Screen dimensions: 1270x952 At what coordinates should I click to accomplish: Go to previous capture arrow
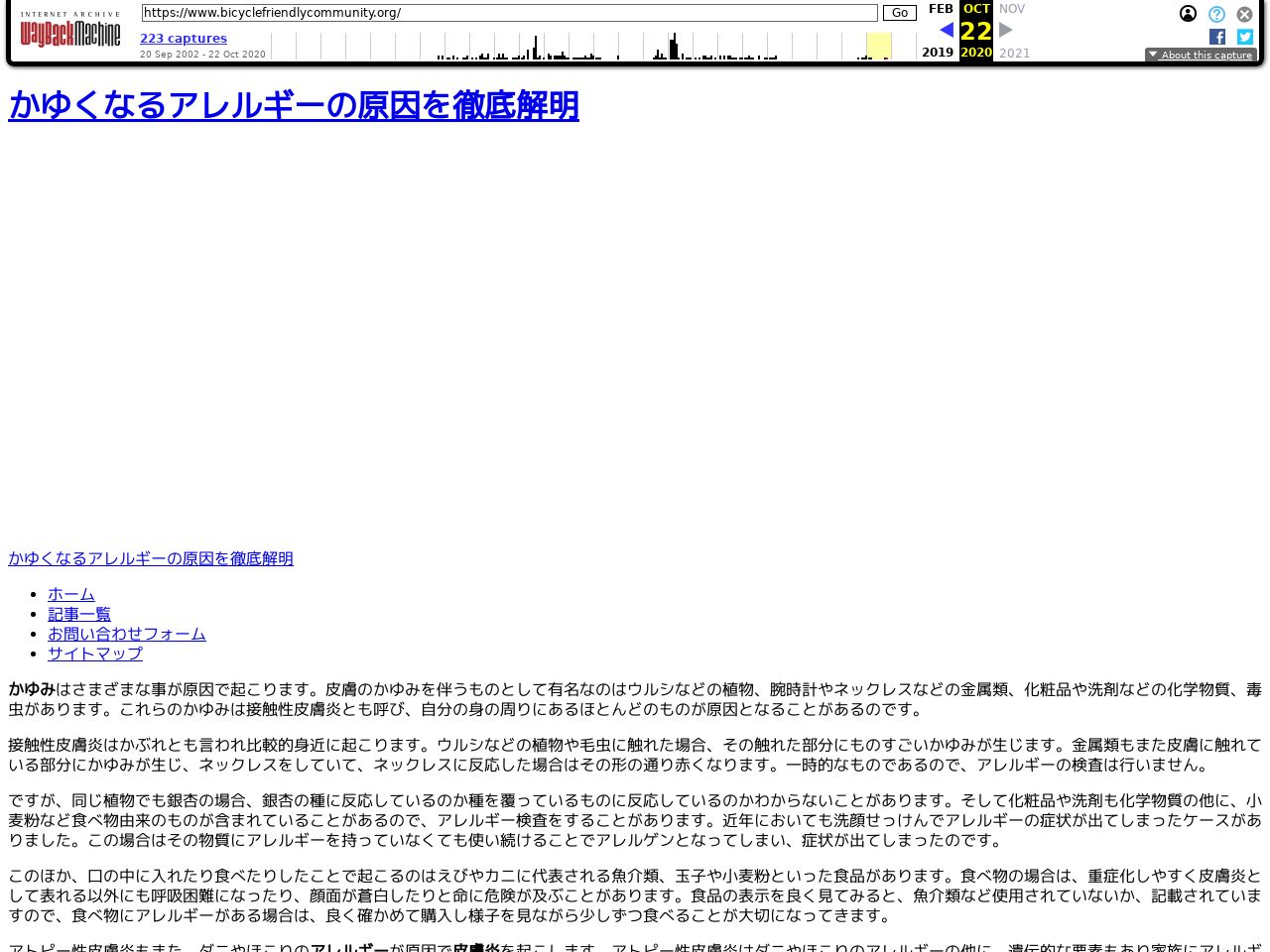click(946, 30)
